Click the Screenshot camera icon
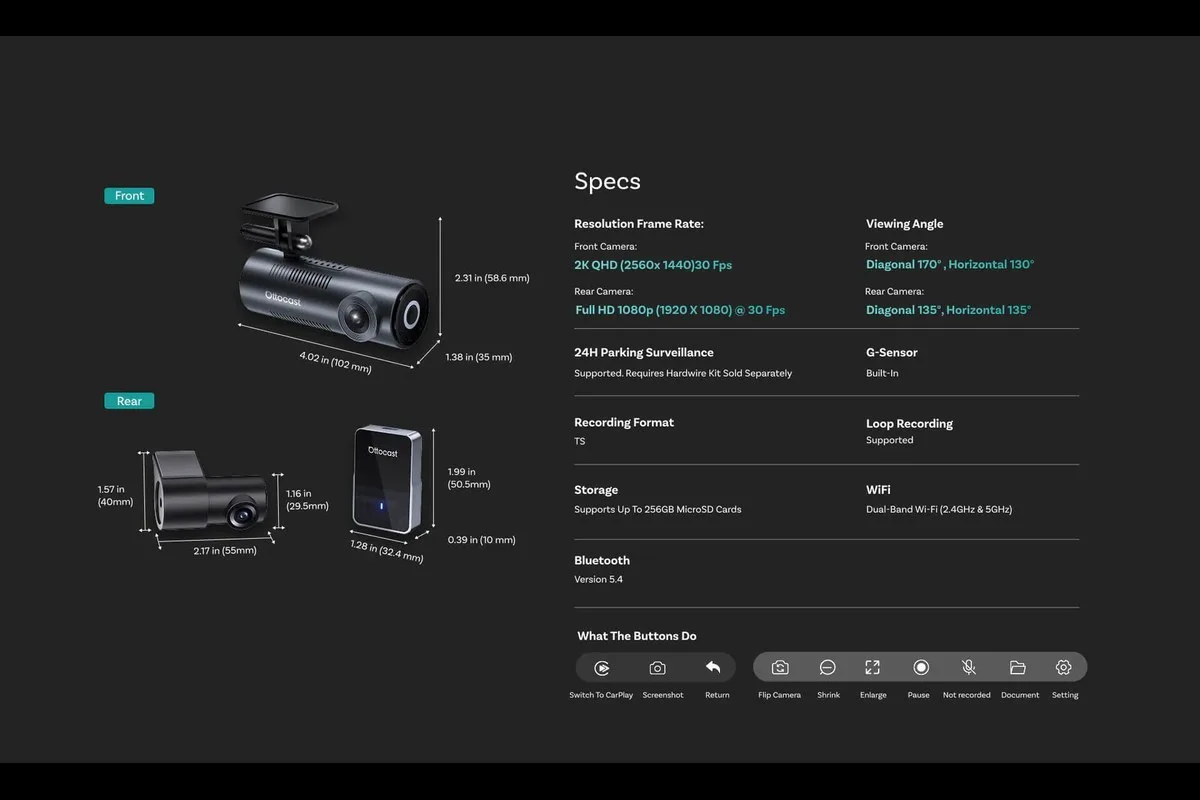 [x=657, y=668]
